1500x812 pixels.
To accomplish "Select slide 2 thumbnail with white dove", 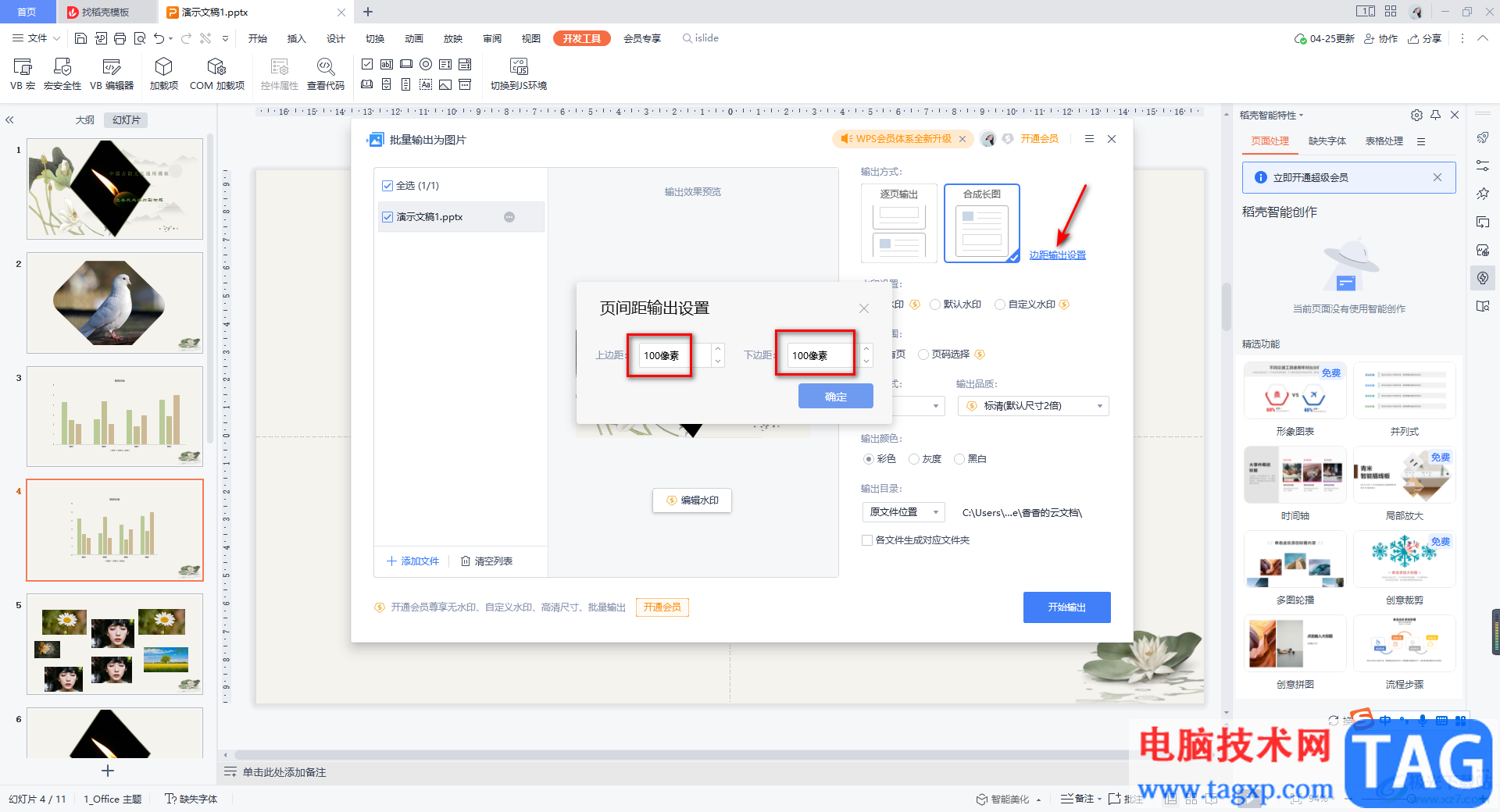I will (115, 303).
